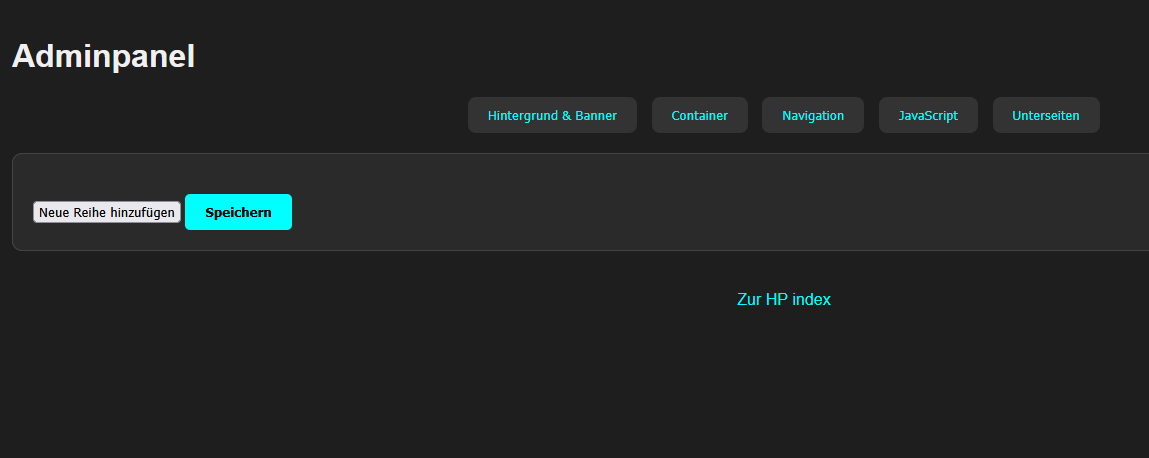Choose Navigation from the admin menu
This screenshot has height=458, width=1149.
click(812, 115)
